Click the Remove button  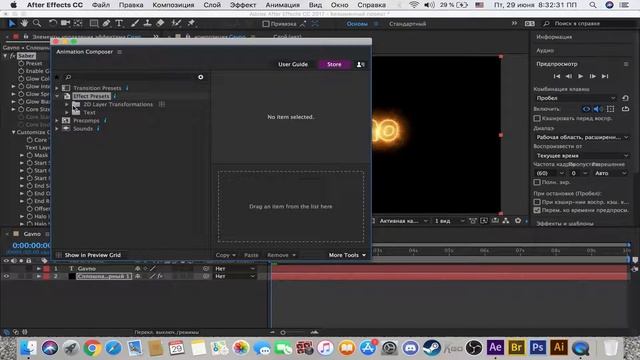pyautogui.click(x=281, y=255)
